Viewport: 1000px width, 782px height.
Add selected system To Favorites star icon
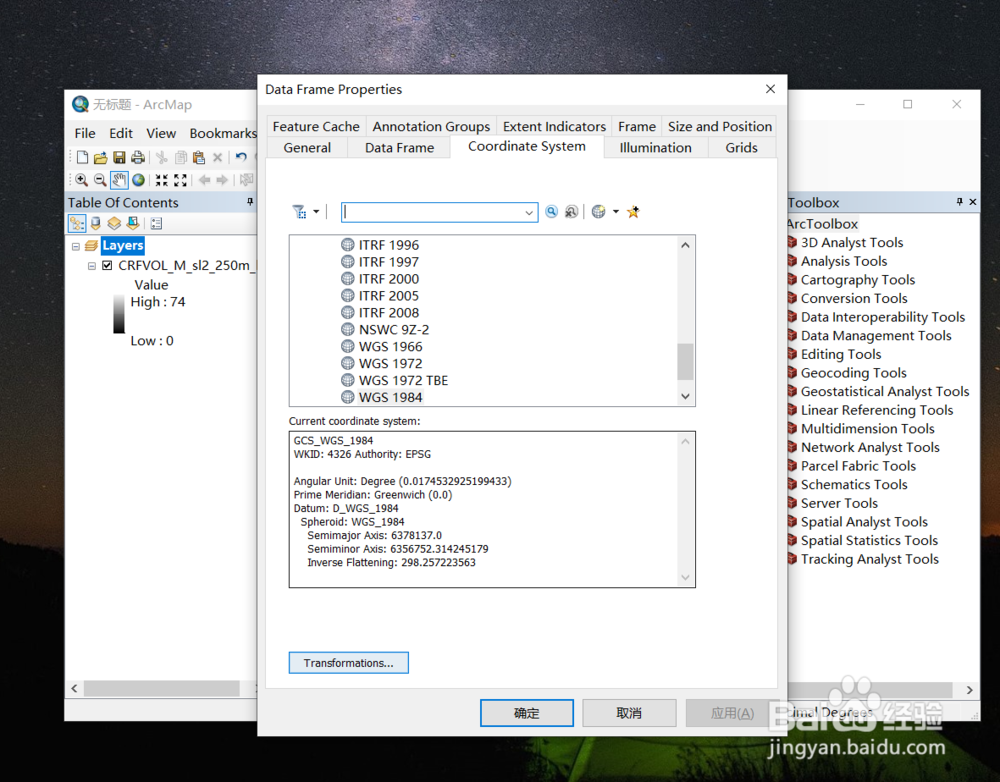pyautogui.click(x=633, y=212)
